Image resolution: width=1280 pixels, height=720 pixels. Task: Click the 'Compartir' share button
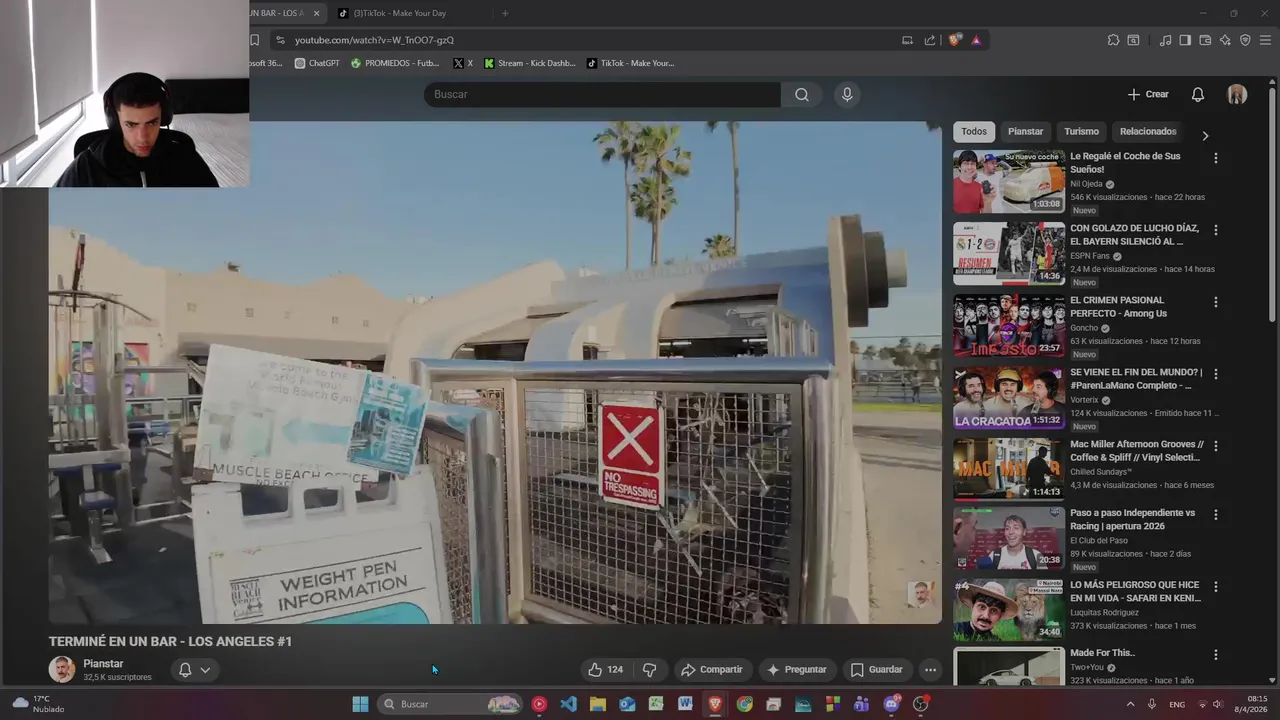[x=711, y=670]
